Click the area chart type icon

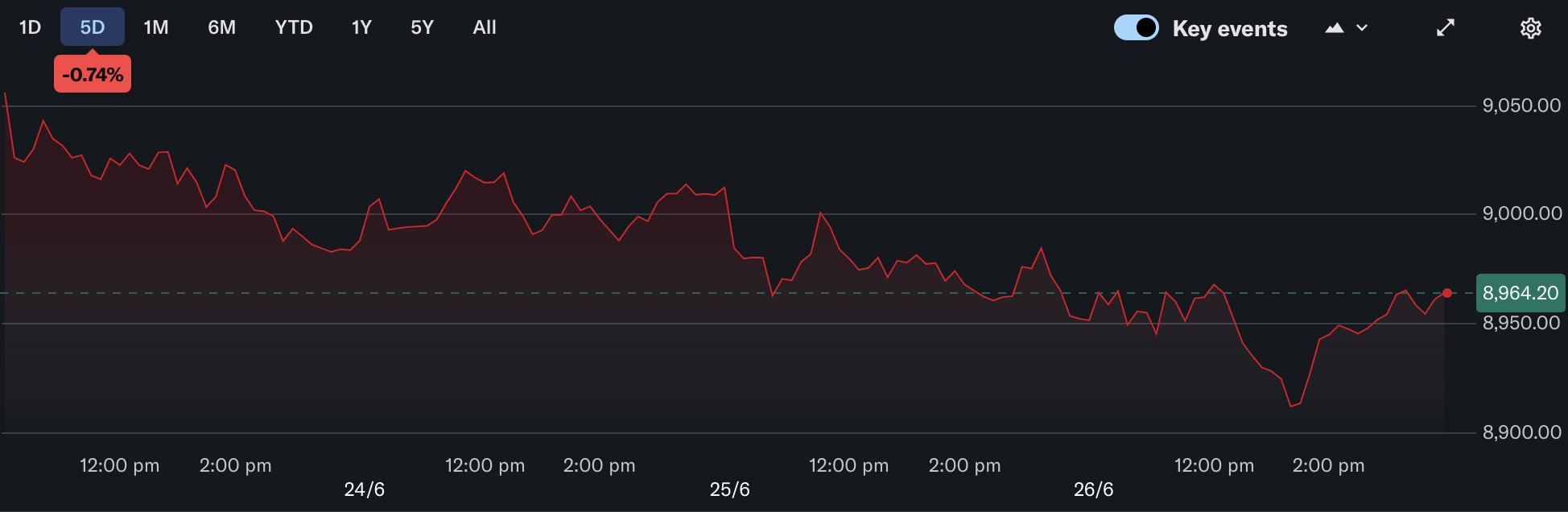click(x=1335, y=28)
